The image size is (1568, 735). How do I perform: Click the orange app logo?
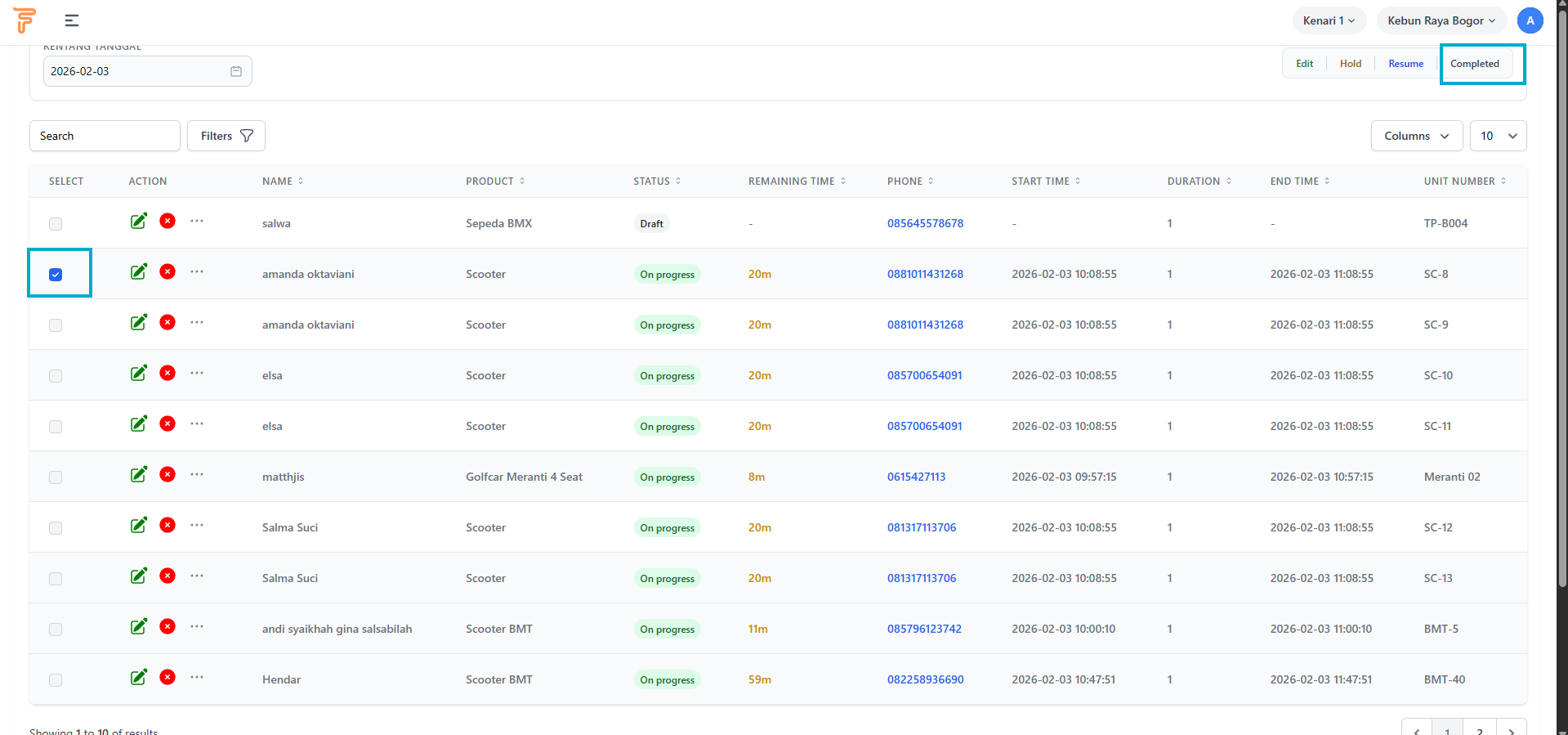click(25, 20)
